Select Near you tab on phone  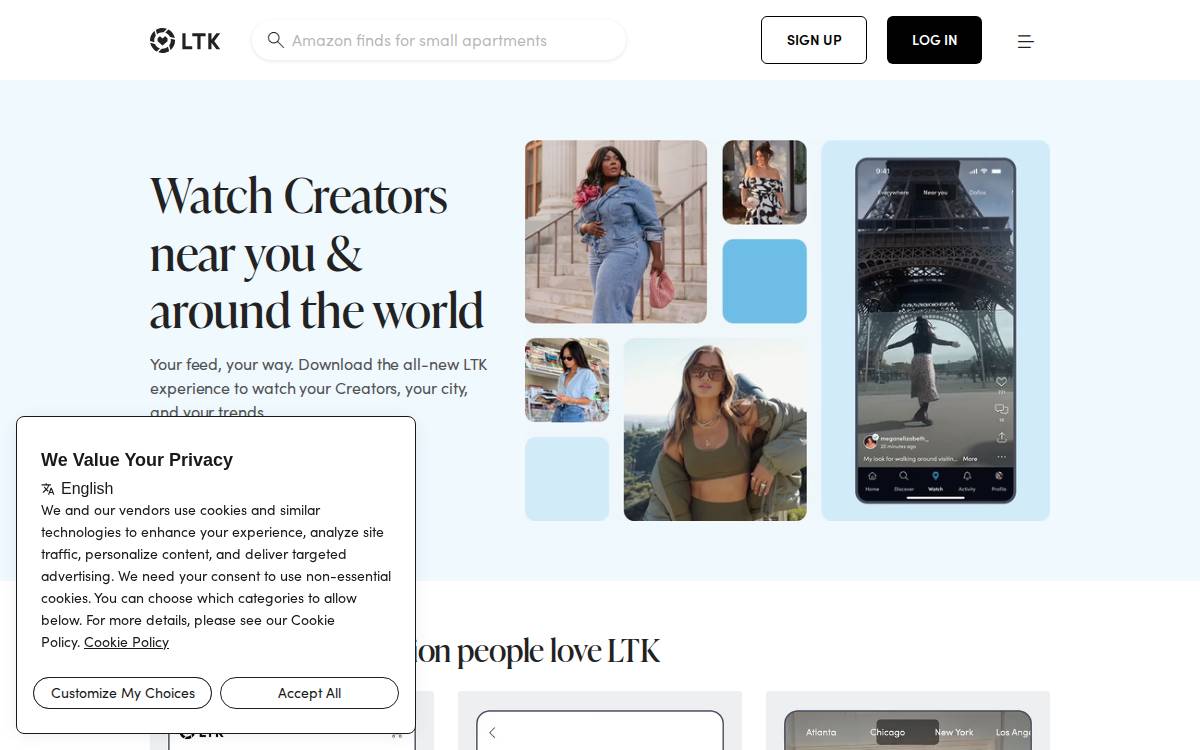[x=935, y=192]
